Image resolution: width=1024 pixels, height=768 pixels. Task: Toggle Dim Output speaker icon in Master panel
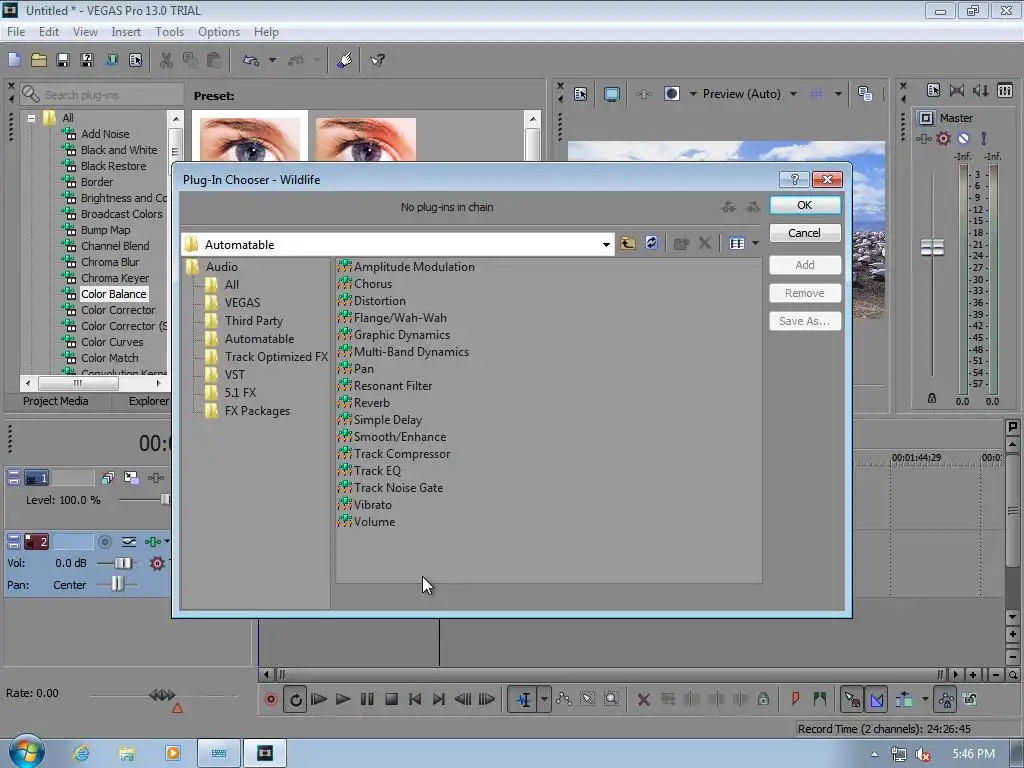980,90
